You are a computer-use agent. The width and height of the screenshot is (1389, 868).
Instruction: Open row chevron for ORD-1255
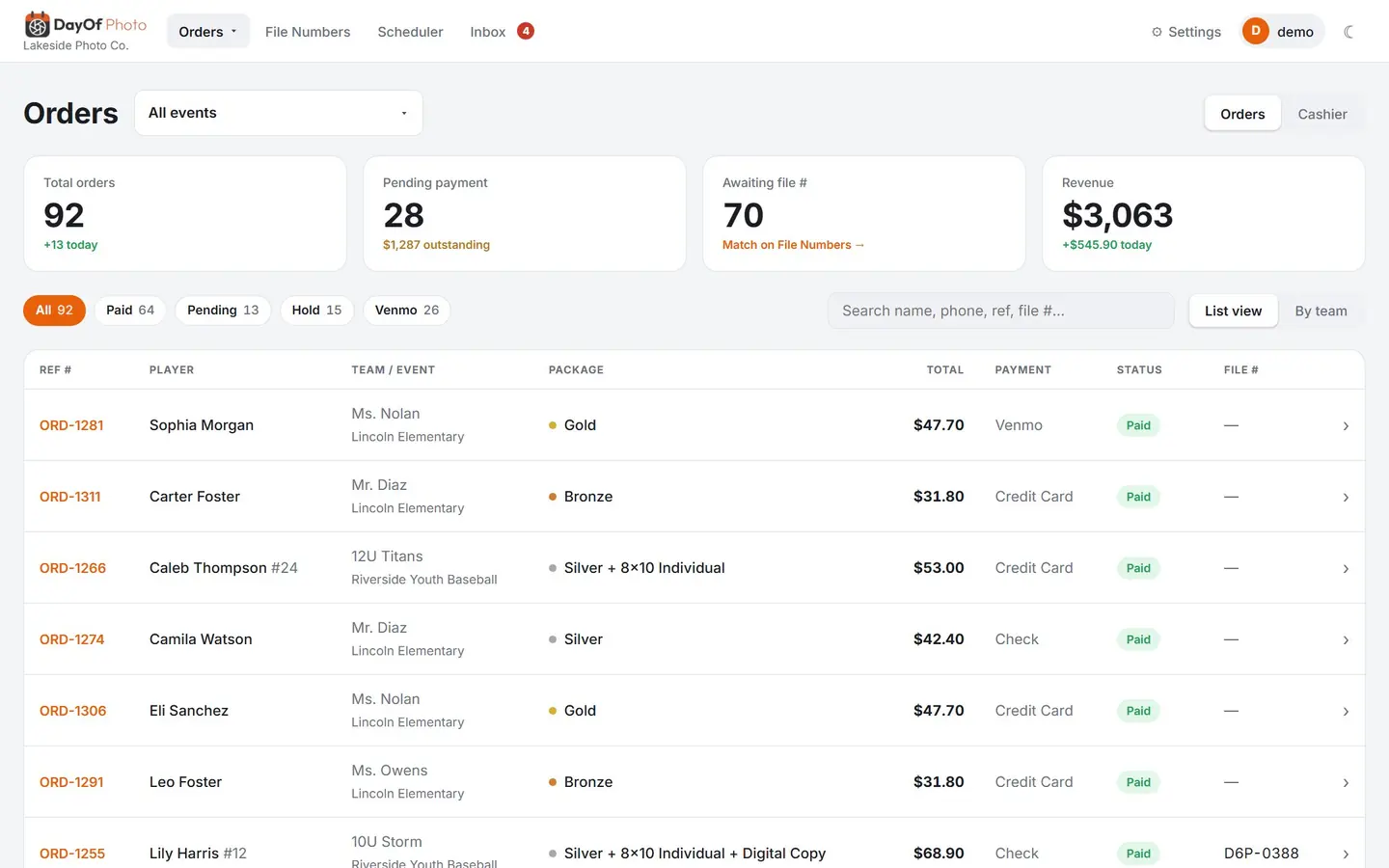click(1346, 854)
